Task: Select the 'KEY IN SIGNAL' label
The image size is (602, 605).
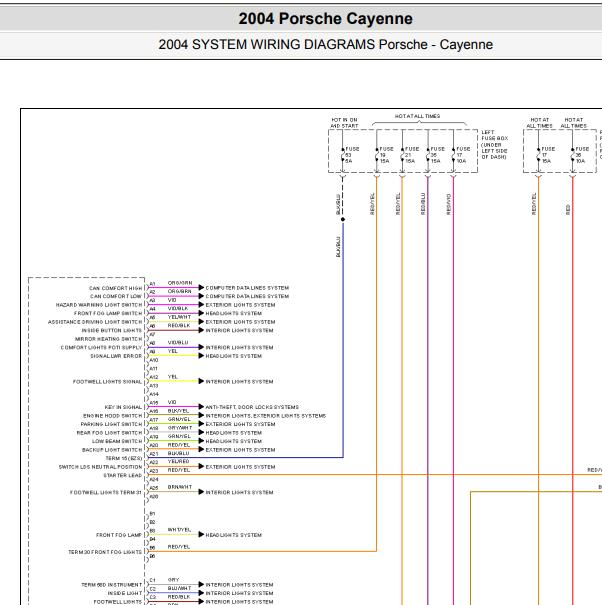Action: (x=123, y=407)
